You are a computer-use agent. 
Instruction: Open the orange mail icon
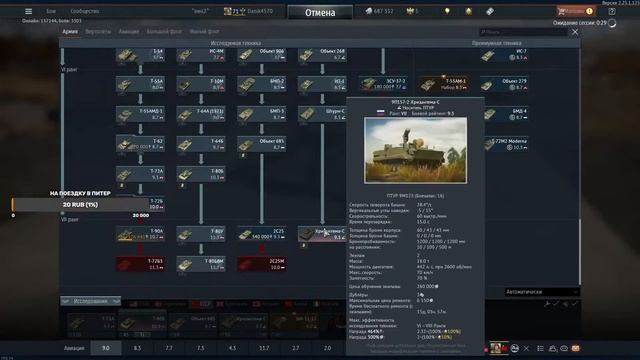(x=576, y=348)
